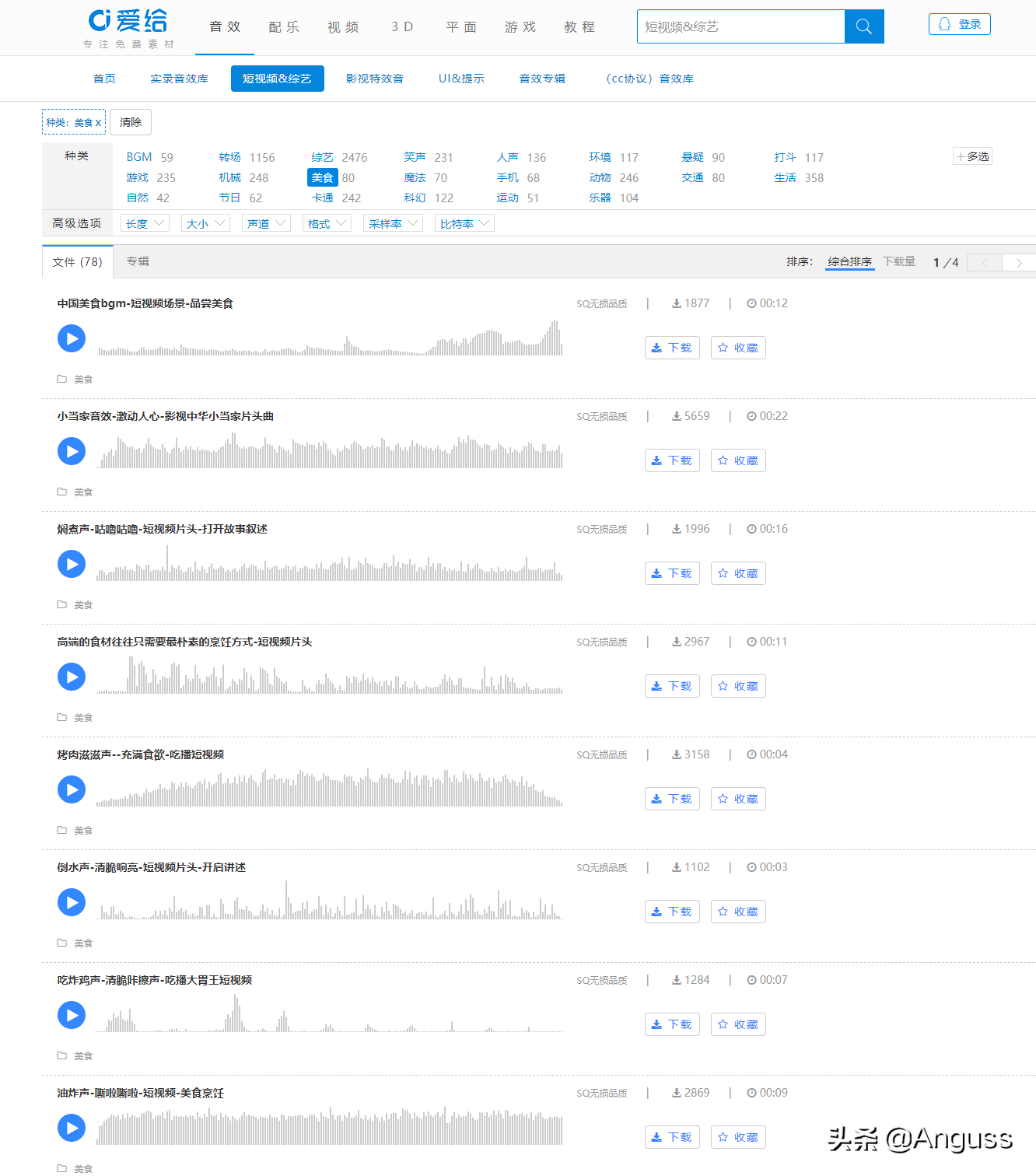Download 高端的食材 sound
Image resolution: width=1036 pixels, height=1176 pixels.
[672, 686]
